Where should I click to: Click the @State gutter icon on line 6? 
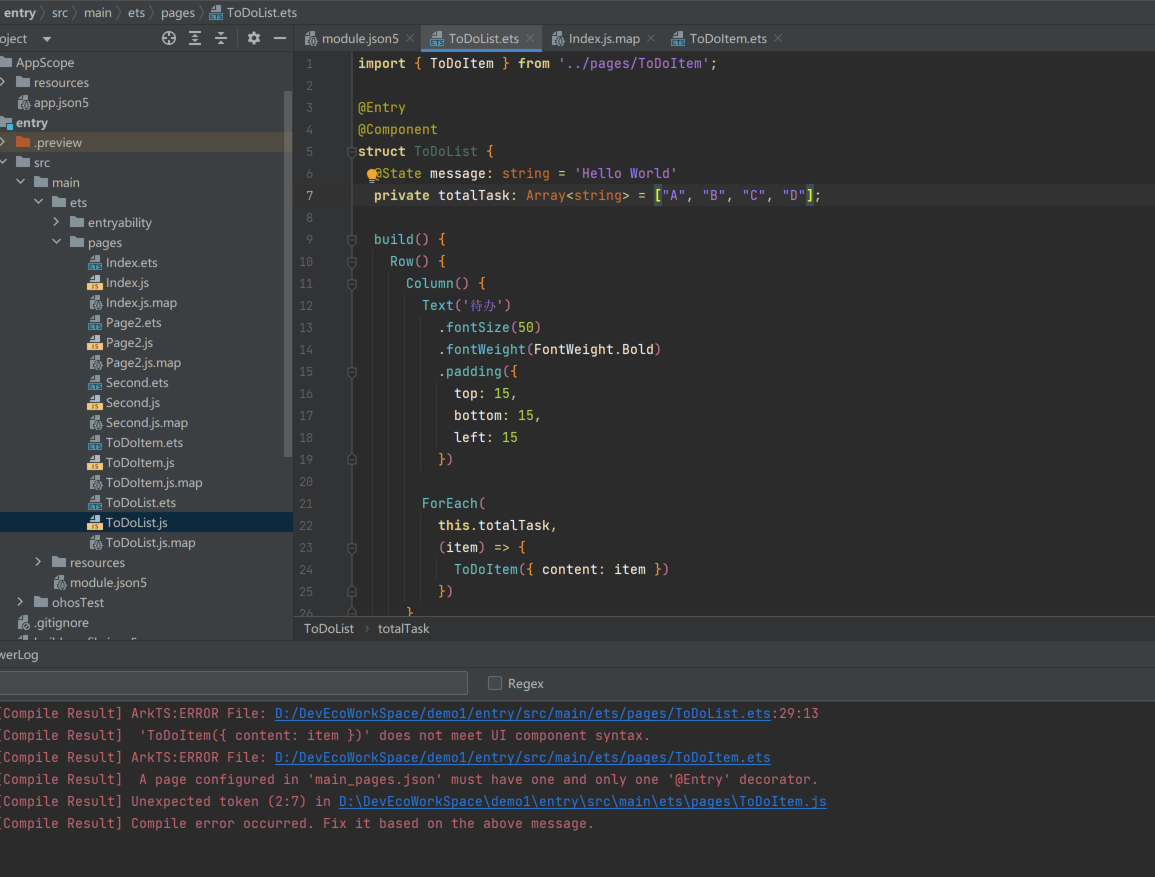click(372, 175)
